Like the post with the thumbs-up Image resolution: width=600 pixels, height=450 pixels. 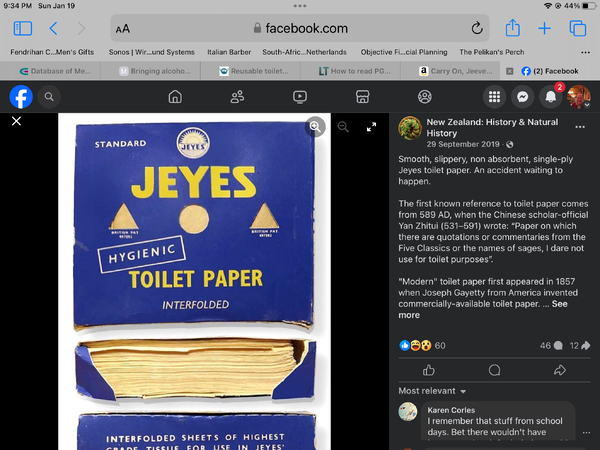429,370
